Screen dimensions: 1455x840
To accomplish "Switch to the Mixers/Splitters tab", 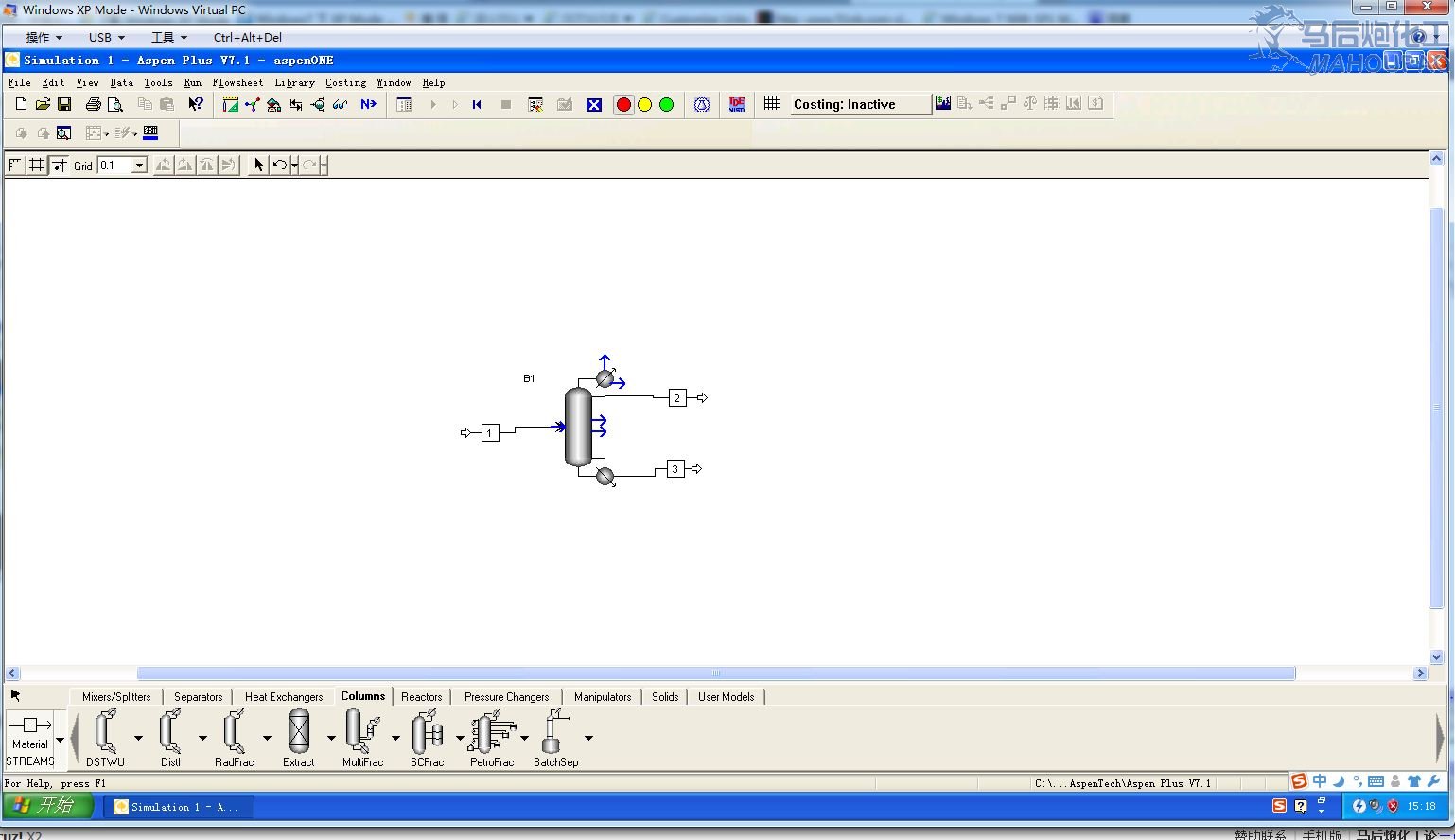I will [116, 696].
